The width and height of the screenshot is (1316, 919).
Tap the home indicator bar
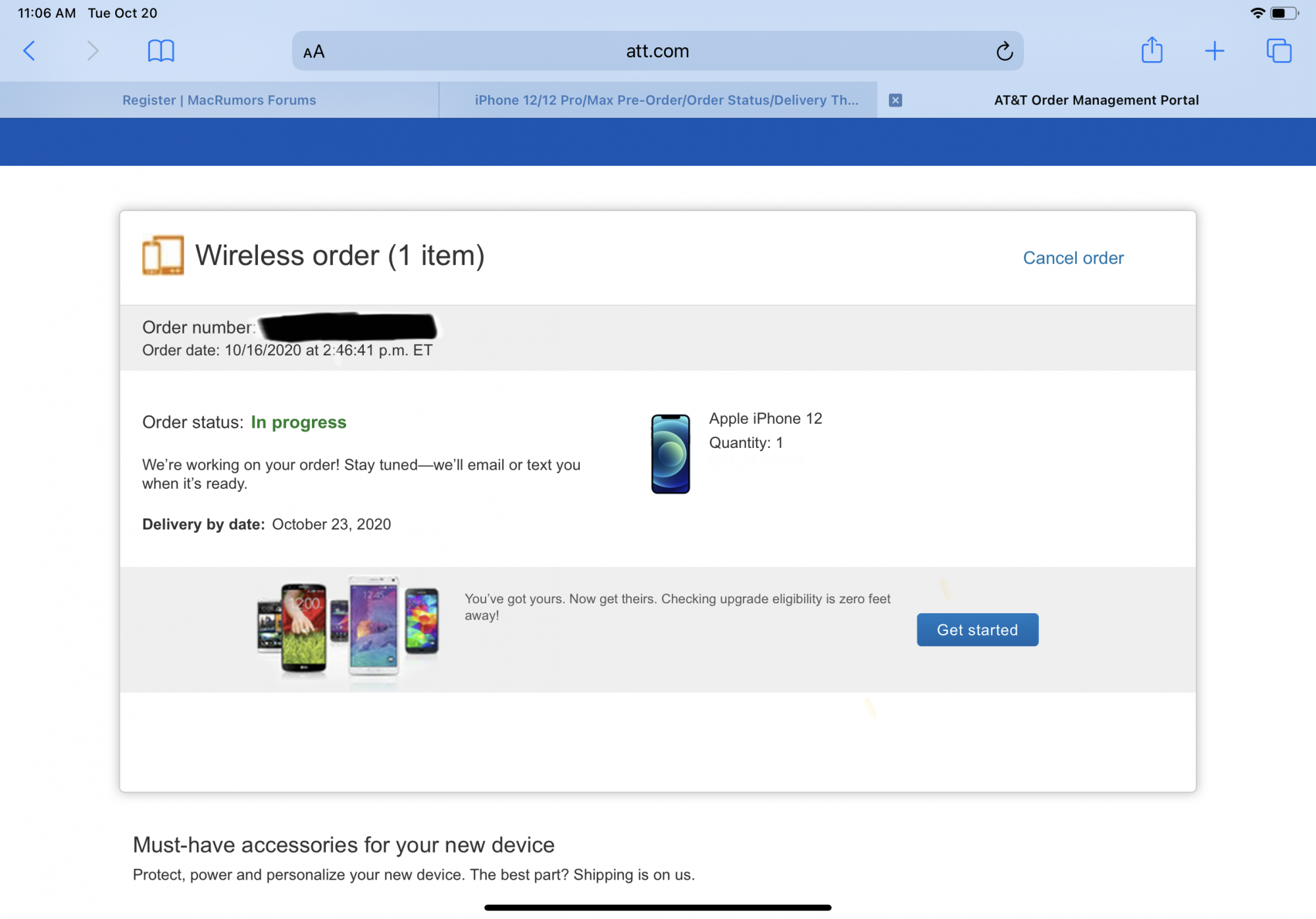tap(657, 908)
